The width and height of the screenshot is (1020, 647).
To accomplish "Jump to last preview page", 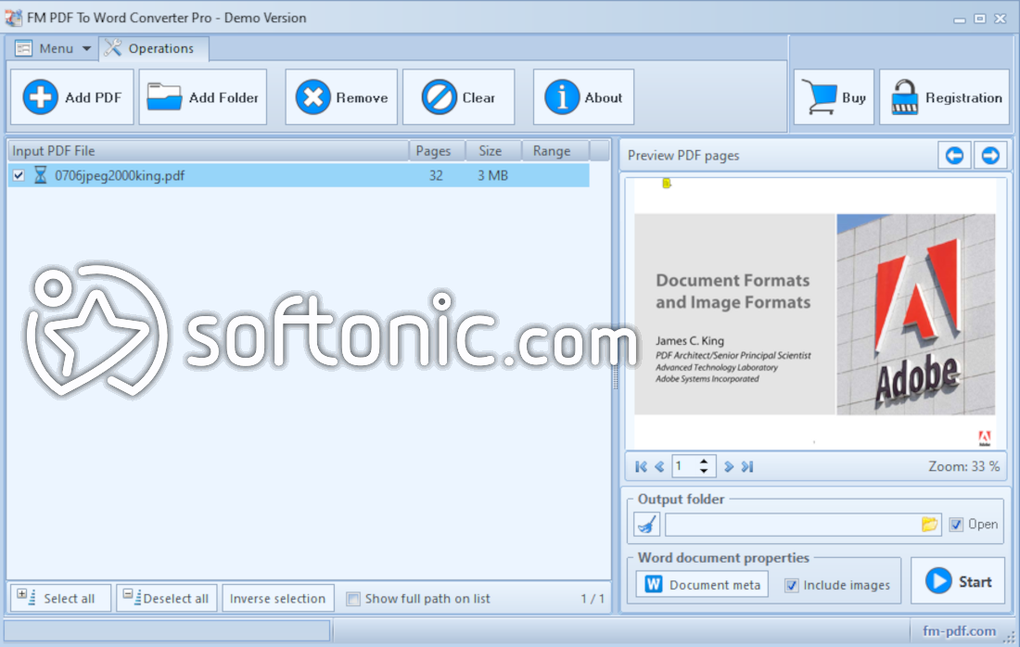I will click(x=747, y=466).
